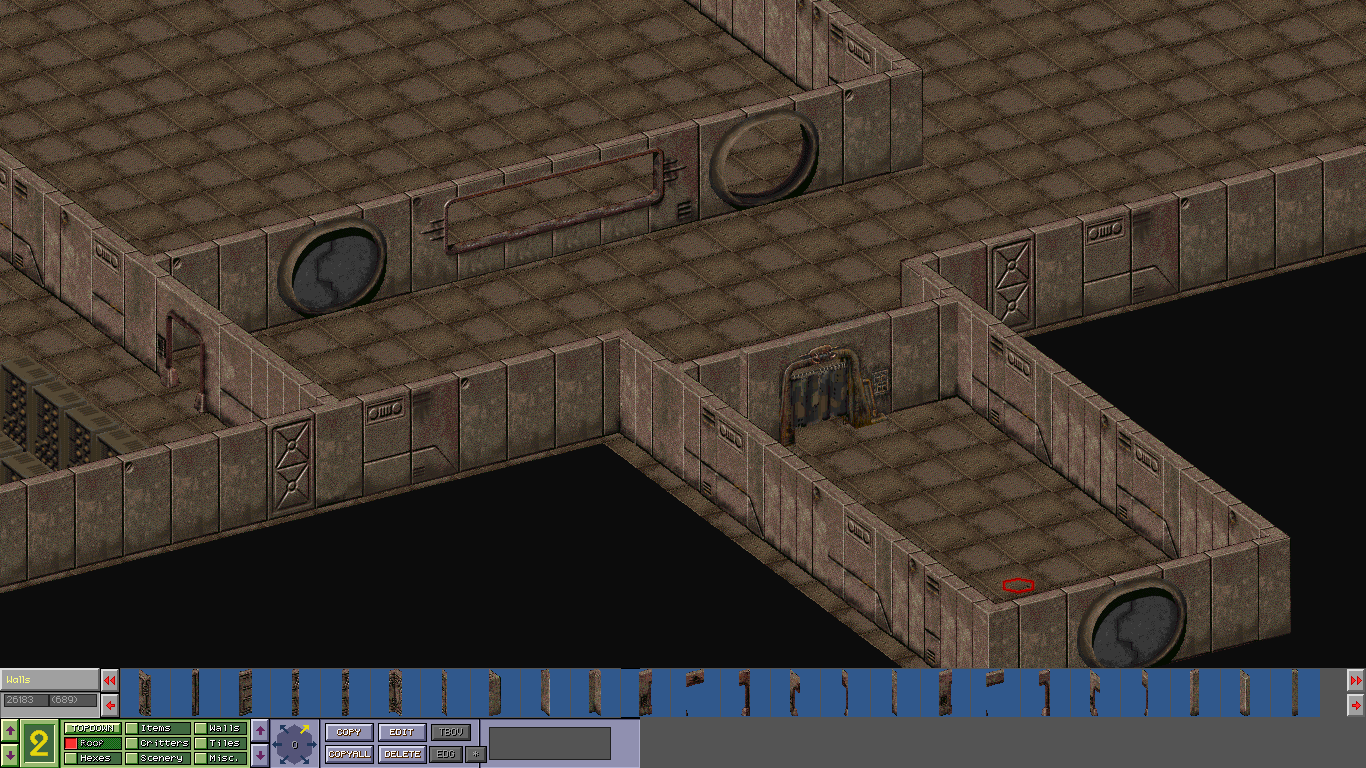Raise map level with the up arrow beside 2
This screenshot has height=768, width=1366.
pos(9,732)
